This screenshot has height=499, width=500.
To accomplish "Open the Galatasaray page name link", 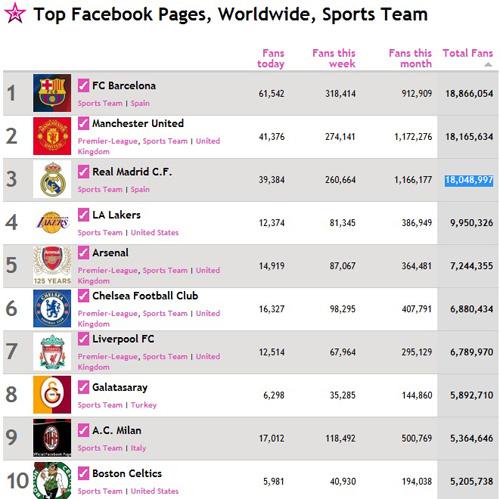I will click(120, 388).
